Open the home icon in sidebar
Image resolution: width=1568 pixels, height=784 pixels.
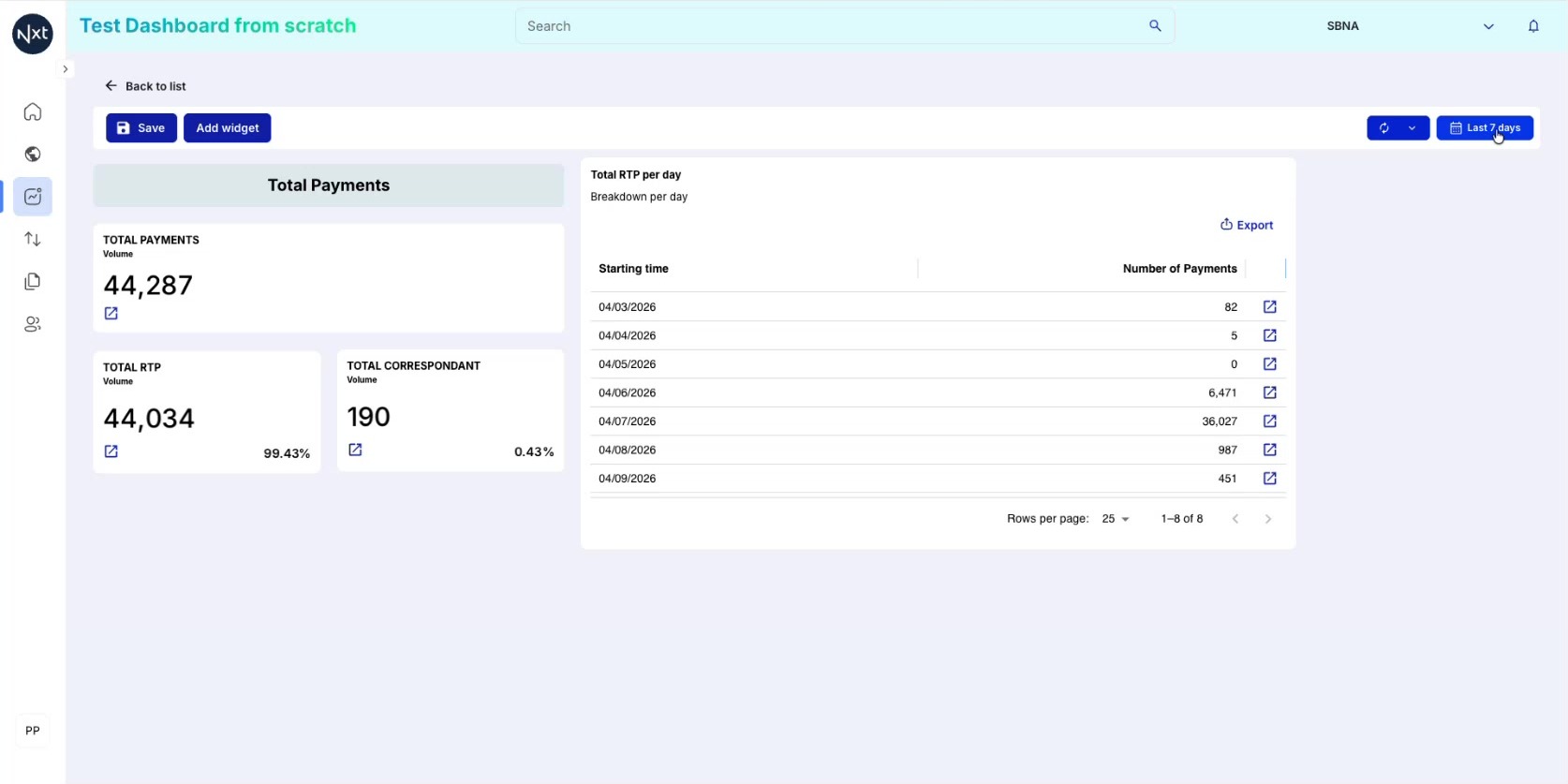[x=33, y=112]
